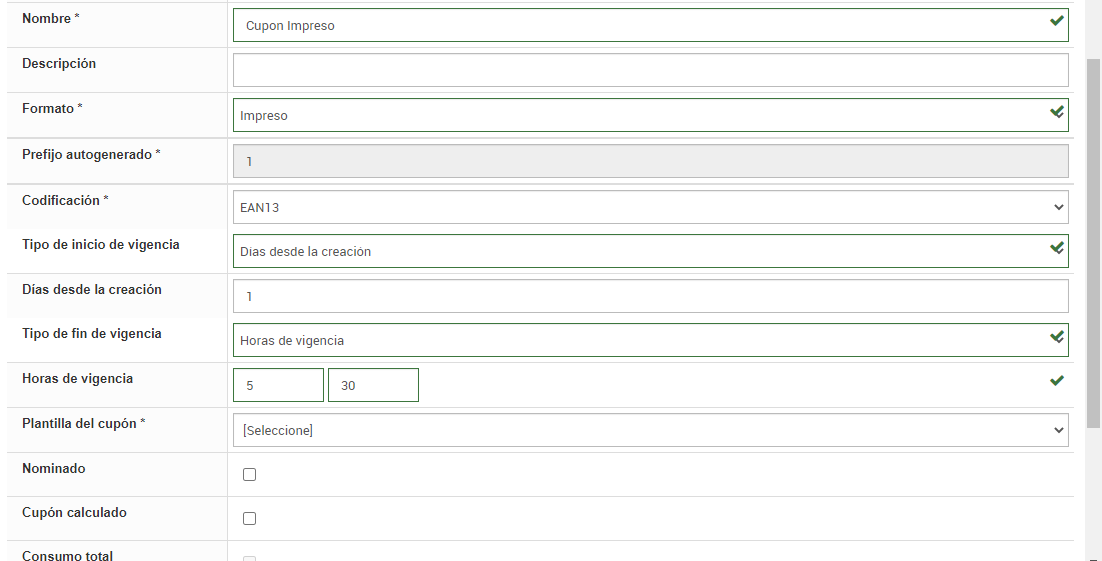Click the checkmark on the Horas de vigencia row
1102x561 pixels.
pyautogui.click(x=1056, y=381)
